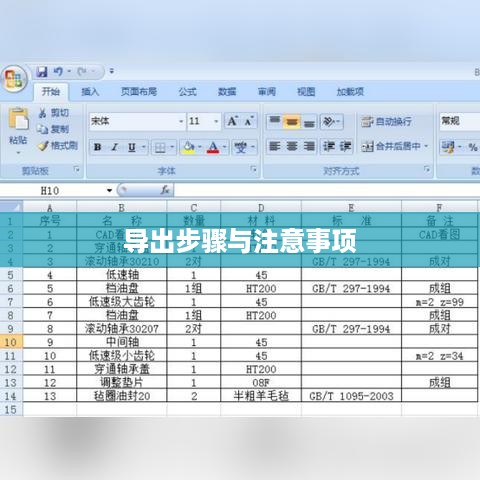
Task: Click the 粘贴 paste icon
Action: tap(18, 119)
